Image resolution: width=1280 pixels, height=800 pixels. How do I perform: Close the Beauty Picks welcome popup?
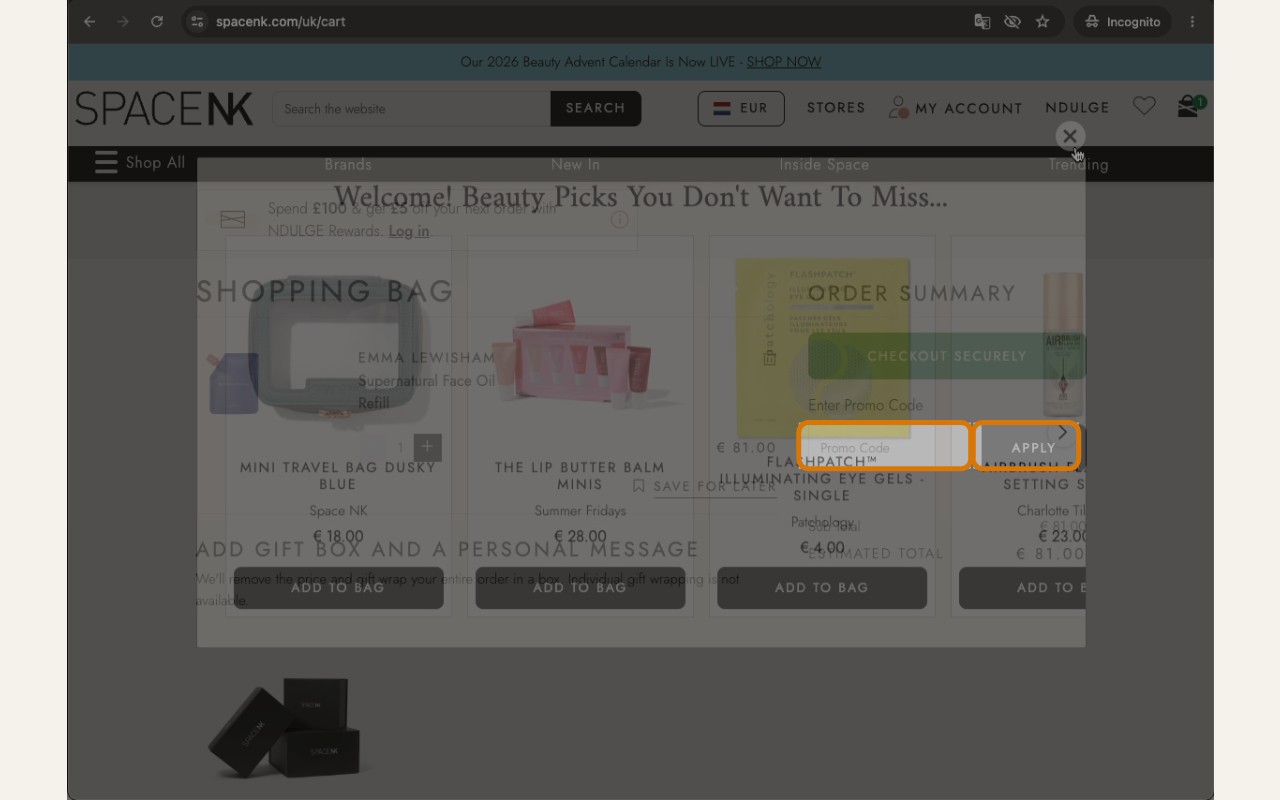coord(1070,136)
